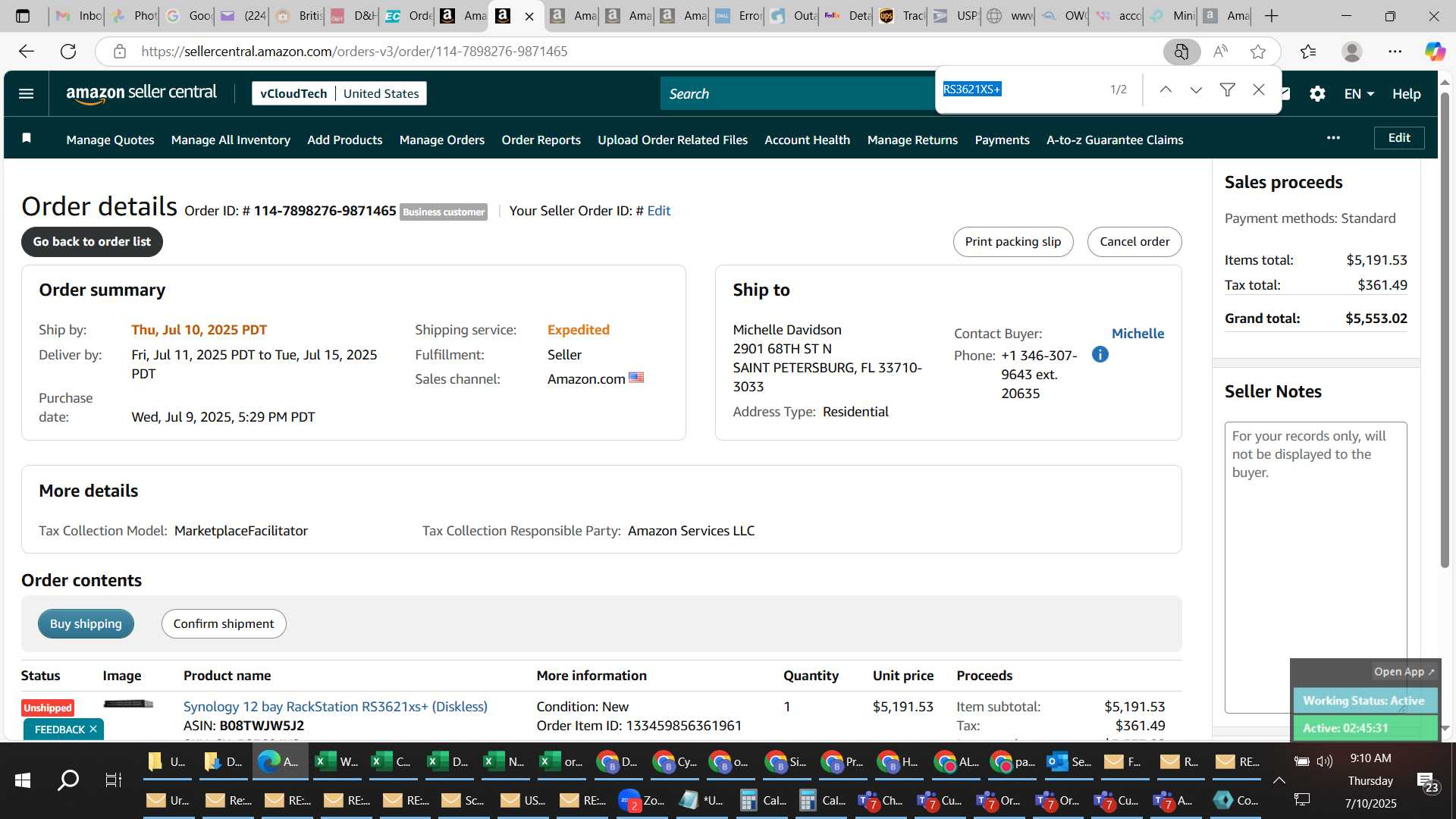Viewport: 1456px width, 819px height.
Task: Reload the current page
Action: click(68, 51)
